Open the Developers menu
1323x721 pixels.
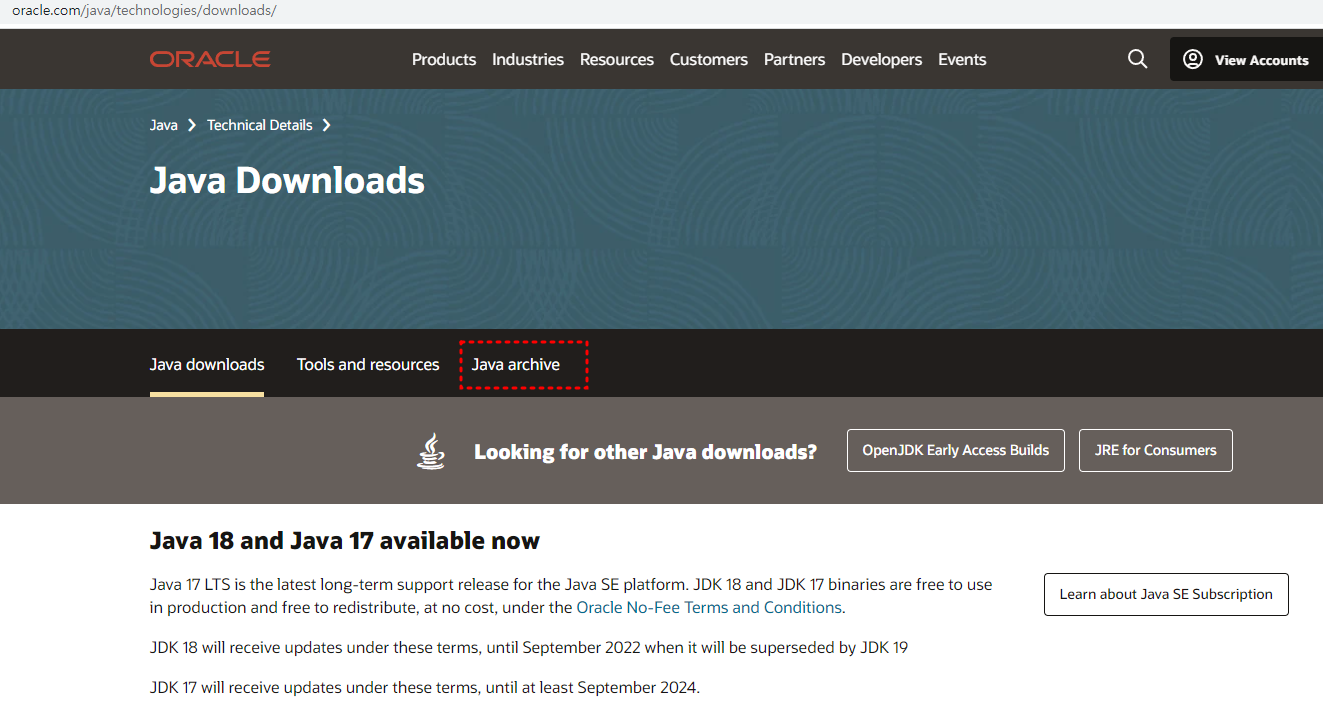882,59
